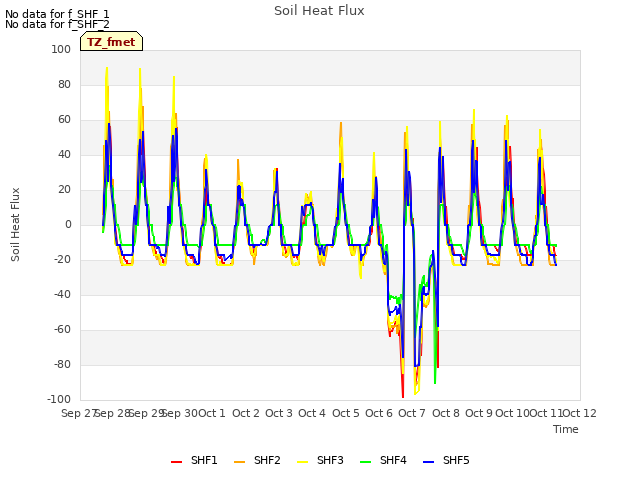Click the 100 y-axis tick label

pyautogui.click(x=61, y=49)
